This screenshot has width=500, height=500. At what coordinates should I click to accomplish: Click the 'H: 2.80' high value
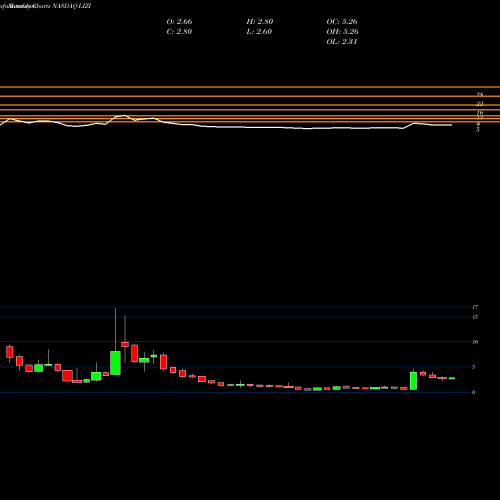pyautogui.click(x=260, y=22)
